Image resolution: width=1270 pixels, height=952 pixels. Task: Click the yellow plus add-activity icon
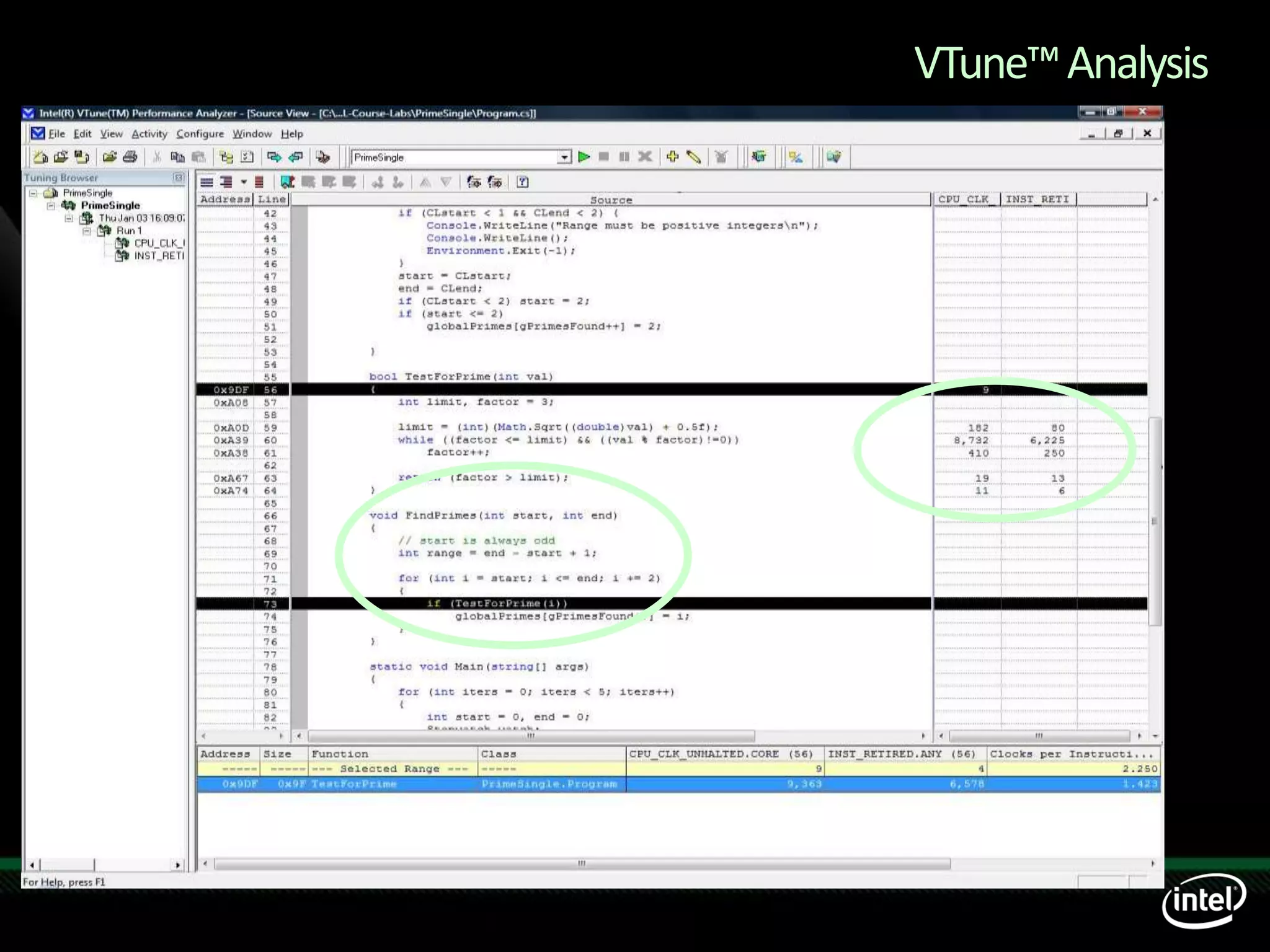(x=672, y=157)
